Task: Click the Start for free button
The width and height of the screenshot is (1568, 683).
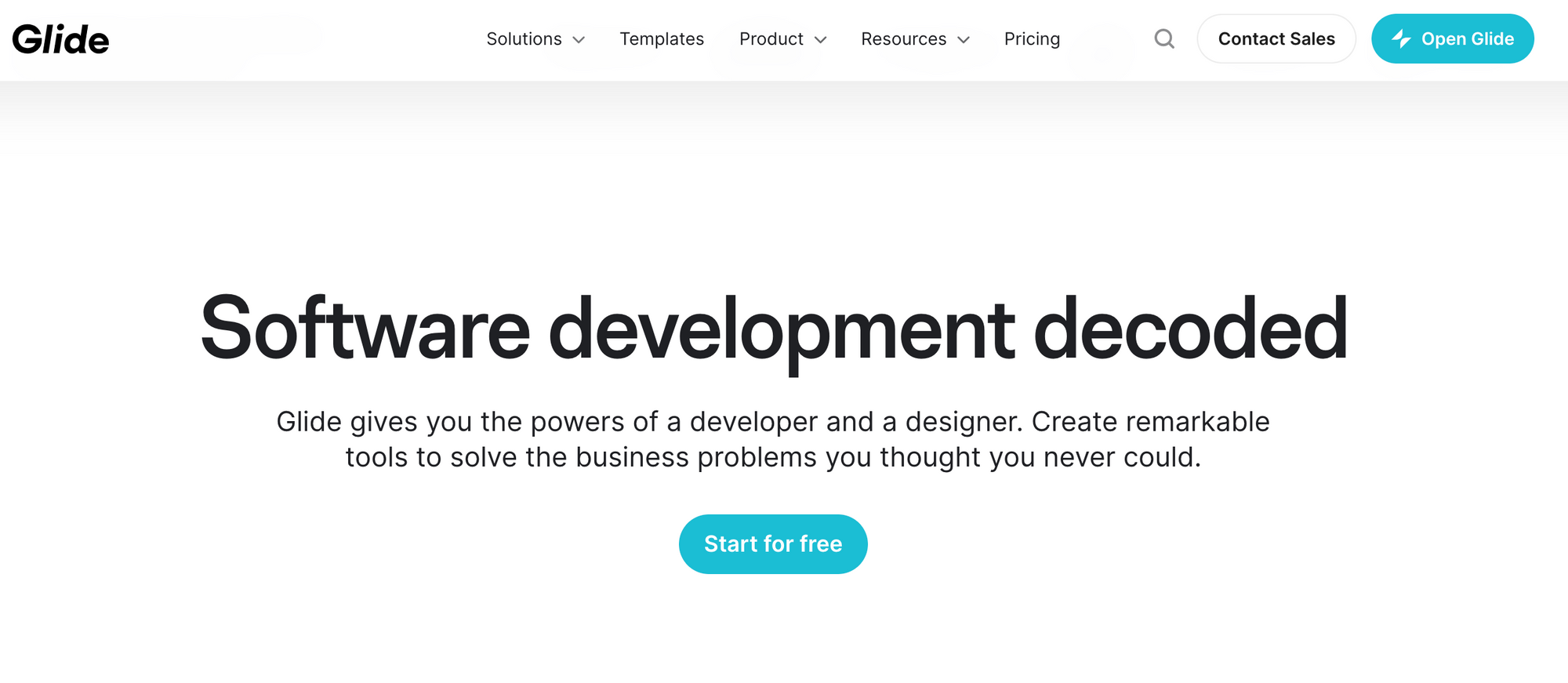Action: 773,544
